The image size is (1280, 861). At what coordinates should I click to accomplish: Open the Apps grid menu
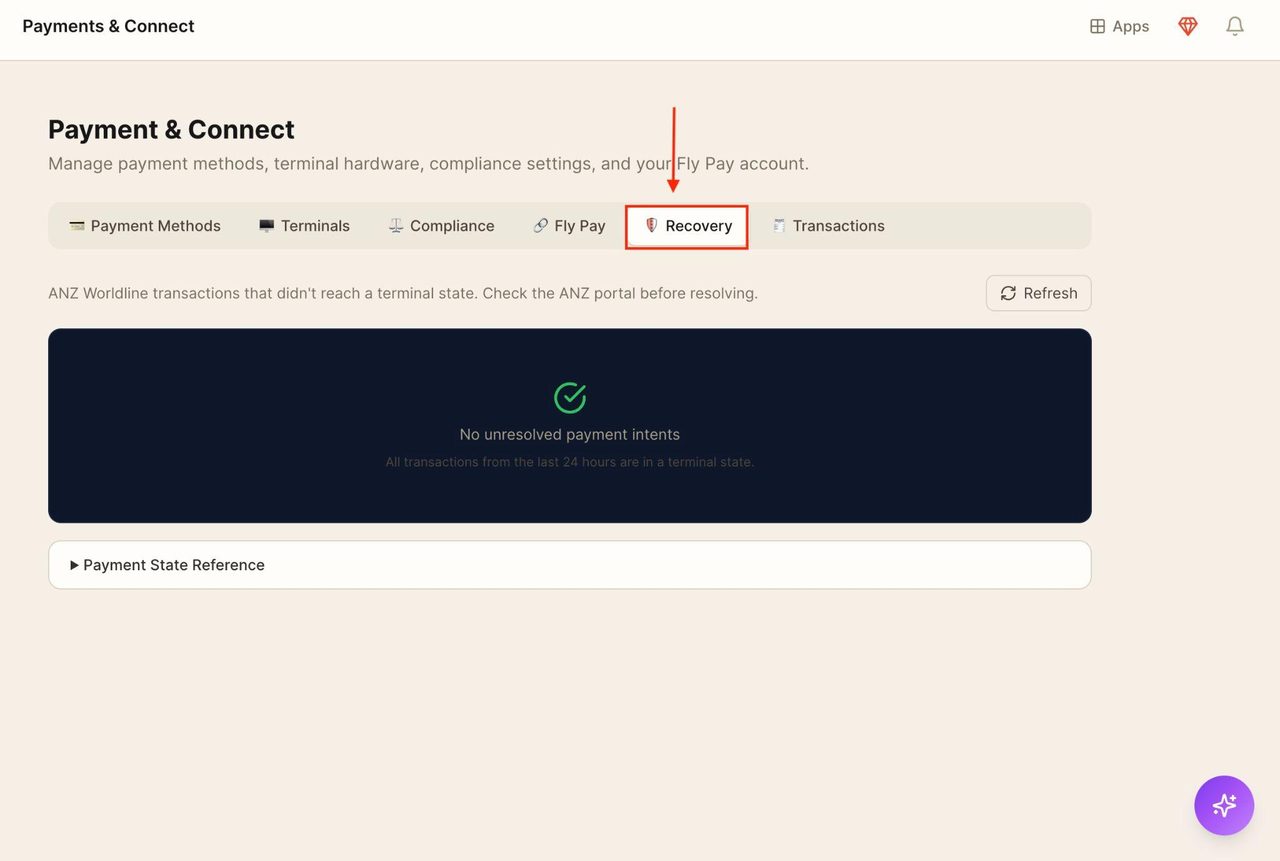[1119, 27]
